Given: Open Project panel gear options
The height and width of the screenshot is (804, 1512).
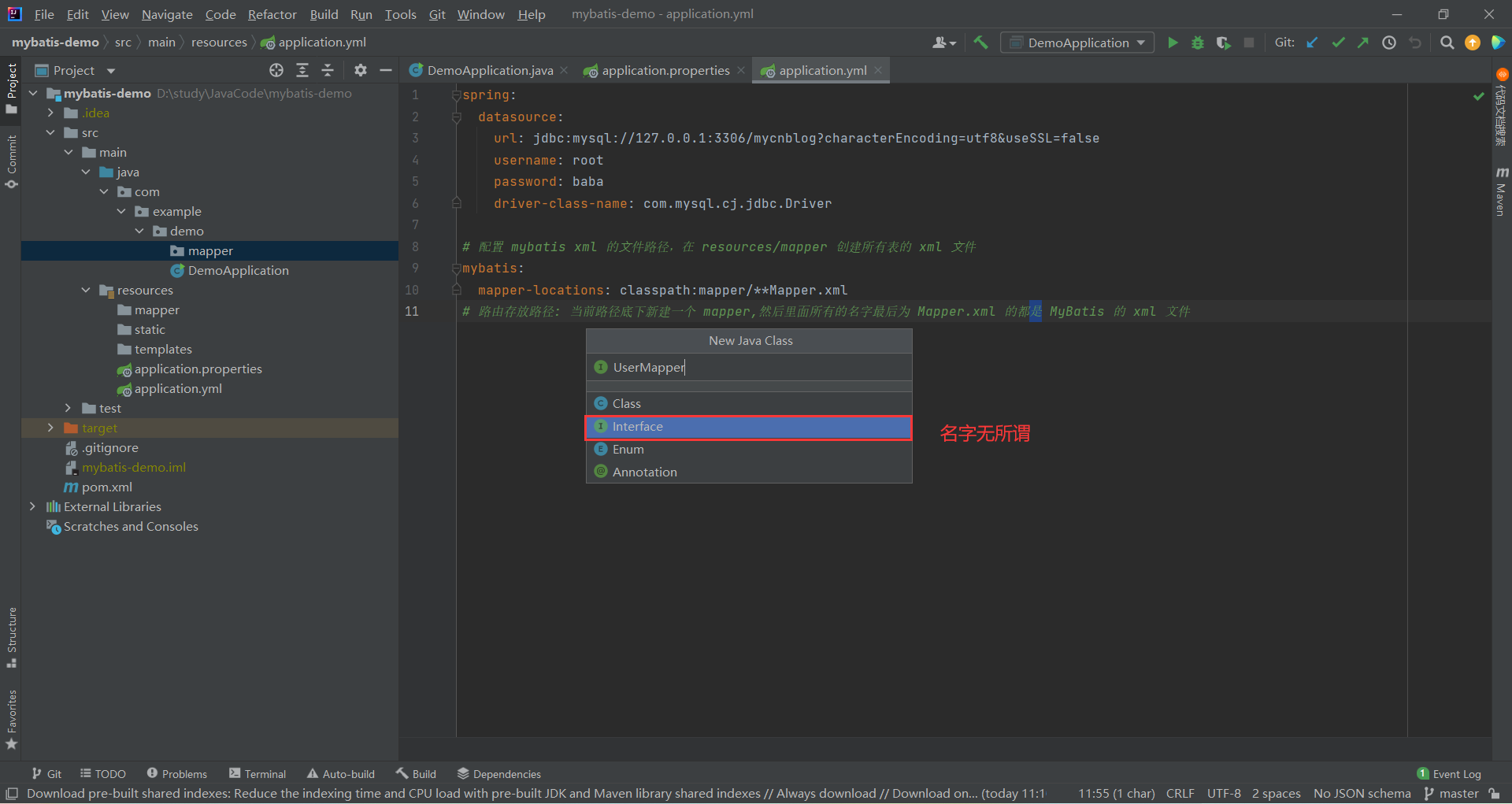Looking at the screenshot, I should coord(361,71).
